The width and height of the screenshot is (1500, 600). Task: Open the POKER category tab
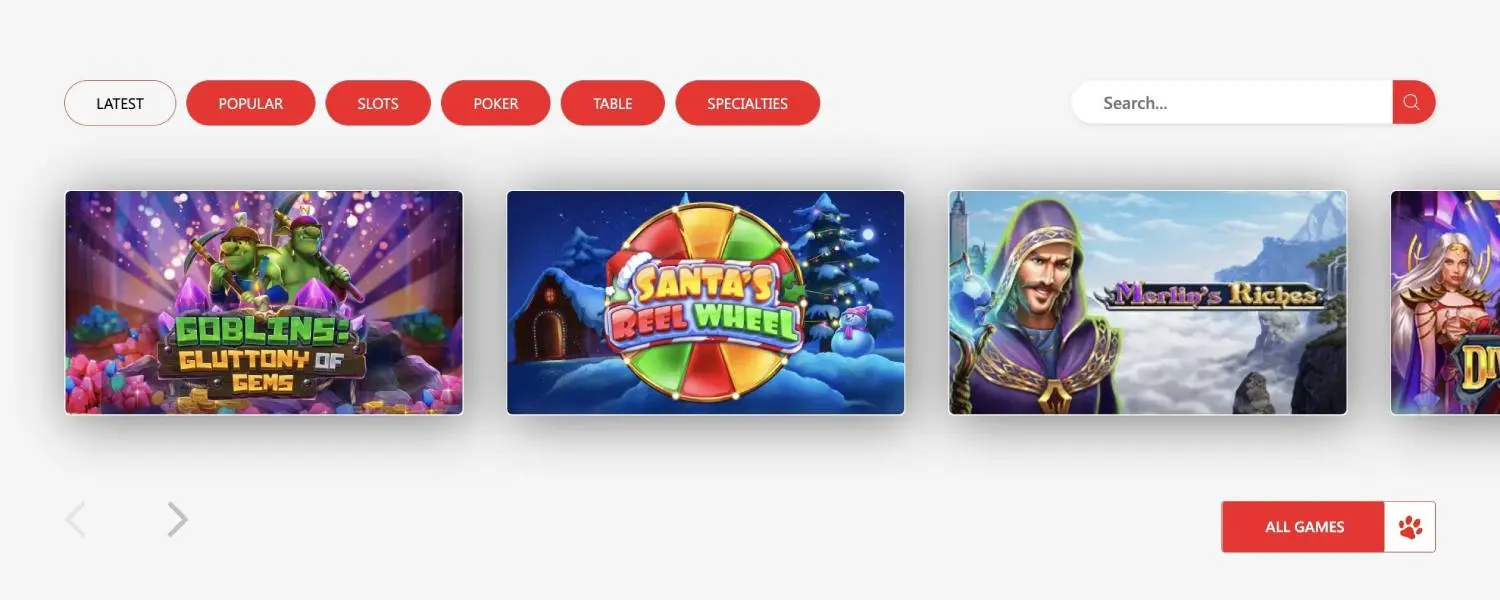coord(496,103)
